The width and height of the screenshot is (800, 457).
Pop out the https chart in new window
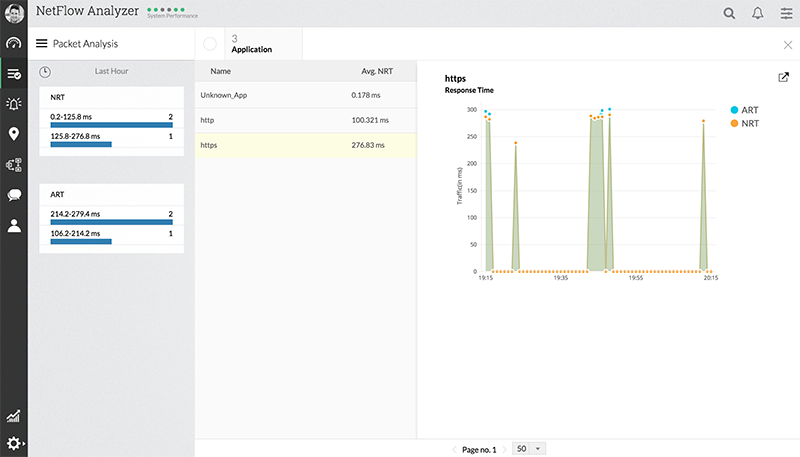pyautogui.click(x=783, y=78)
